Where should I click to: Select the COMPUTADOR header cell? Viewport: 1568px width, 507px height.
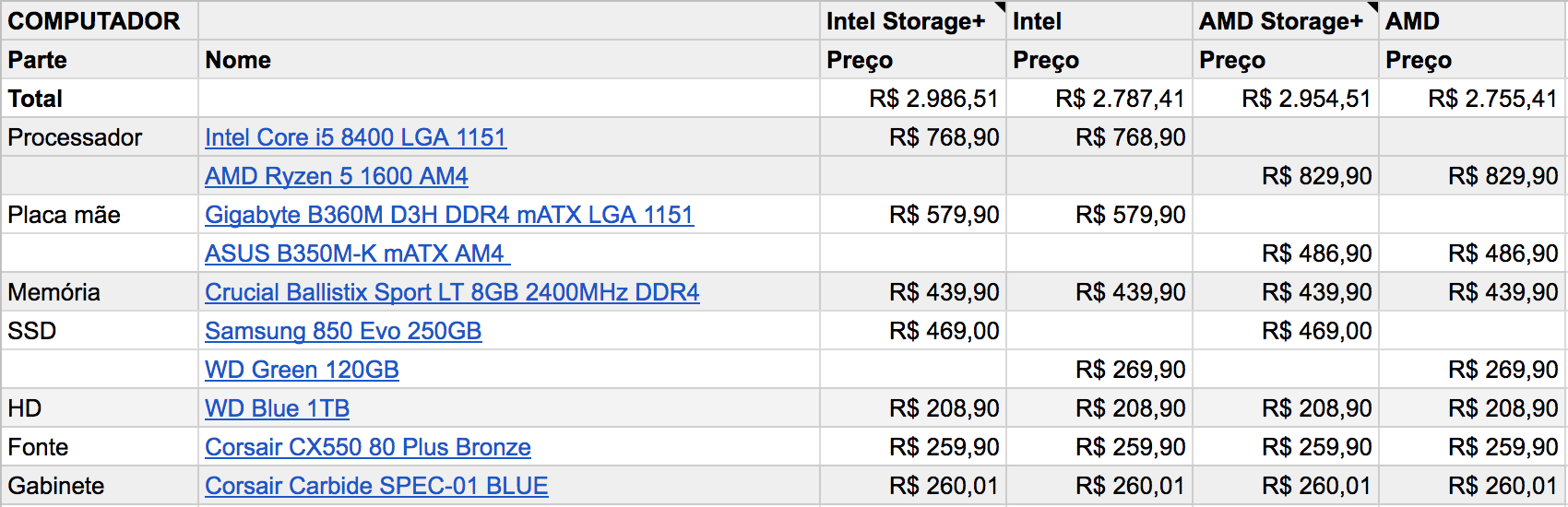[x=100, y=21]
